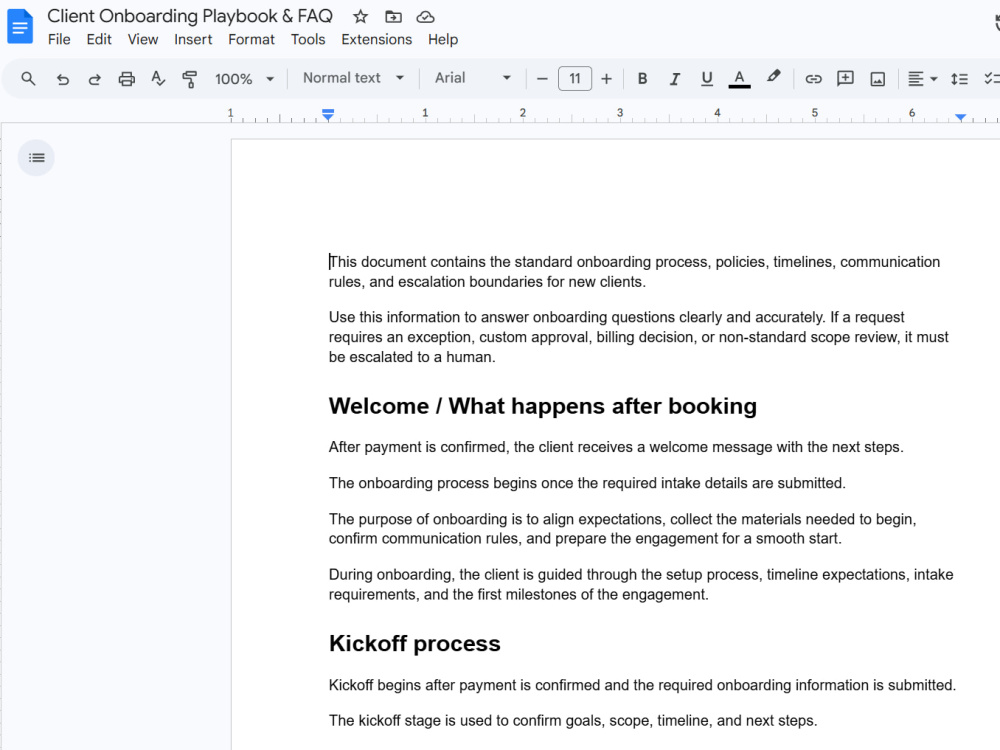Open the search the menus magnifier
The width and height of the screenshot is (1000, 750).
click(28, 78)
